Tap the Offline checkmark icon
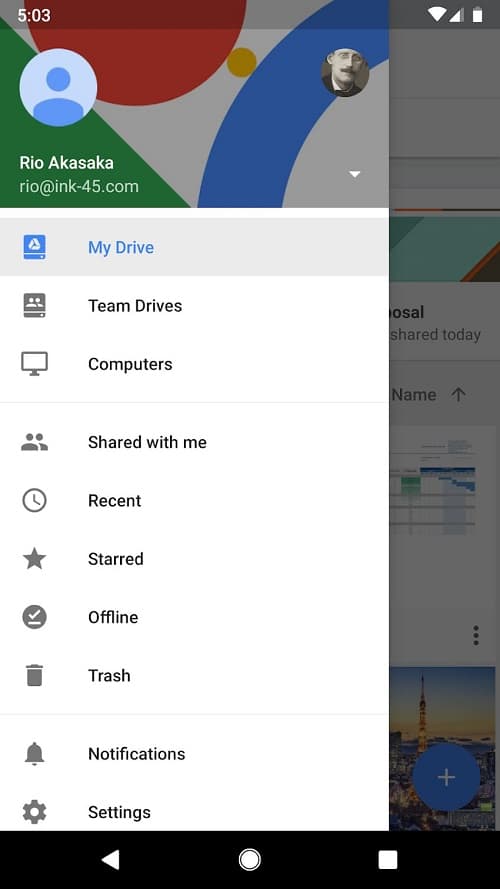The height and width of the screenshot is (889, 500). [35, 617]
